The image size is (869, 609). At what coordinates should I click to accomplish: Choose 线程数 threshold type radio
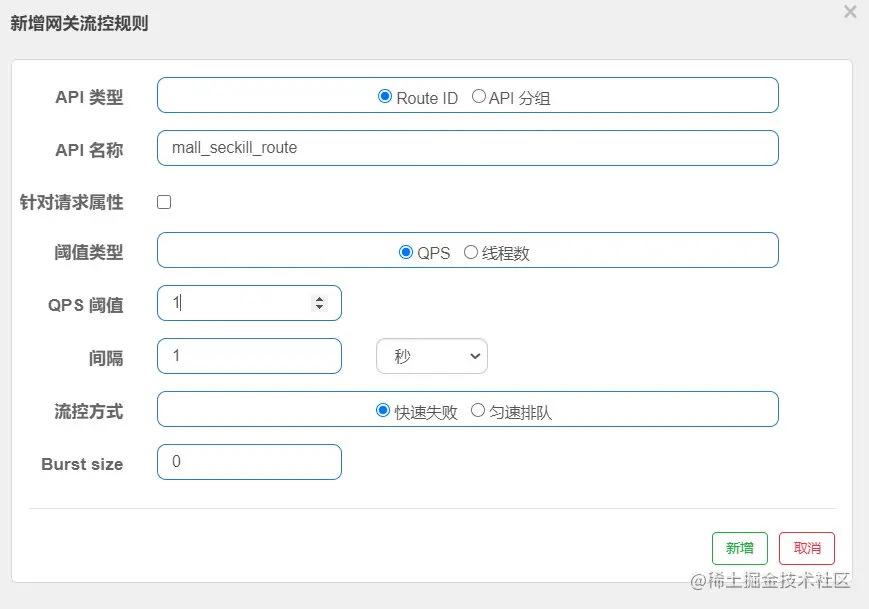coord(471,252)
